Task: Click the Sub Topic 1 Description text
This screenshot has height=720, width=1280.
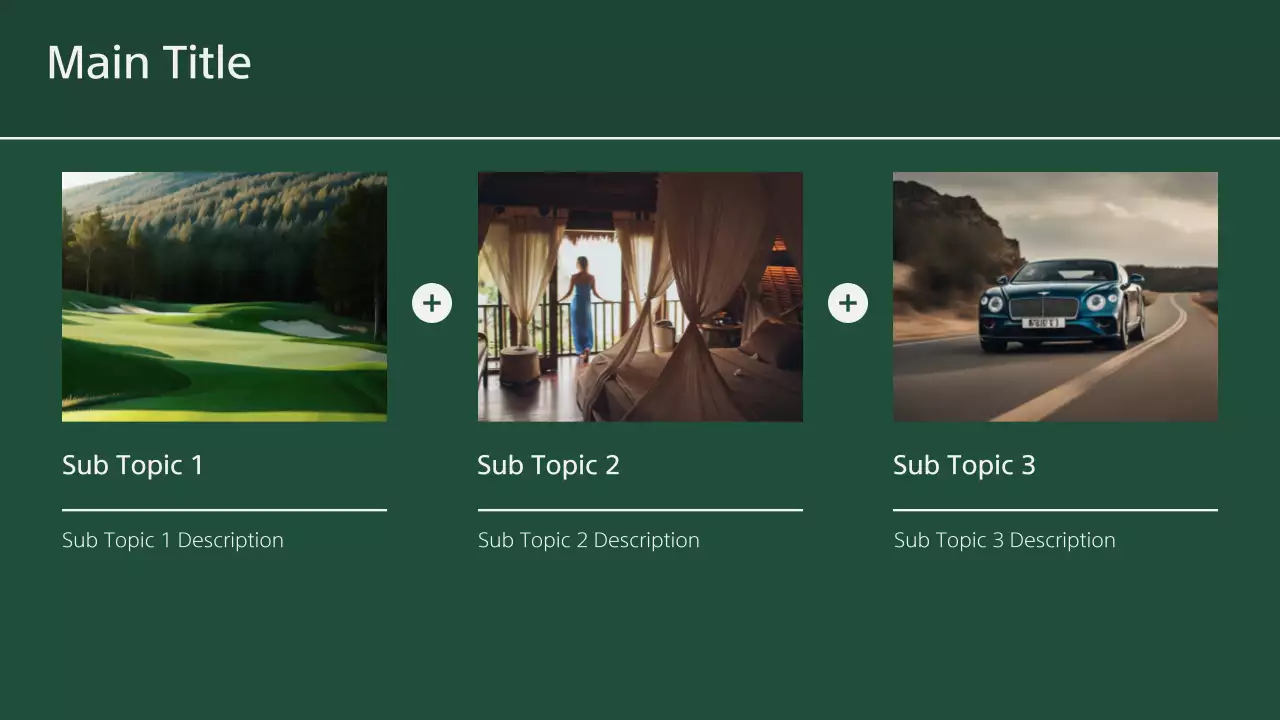Action: point(173,540)
